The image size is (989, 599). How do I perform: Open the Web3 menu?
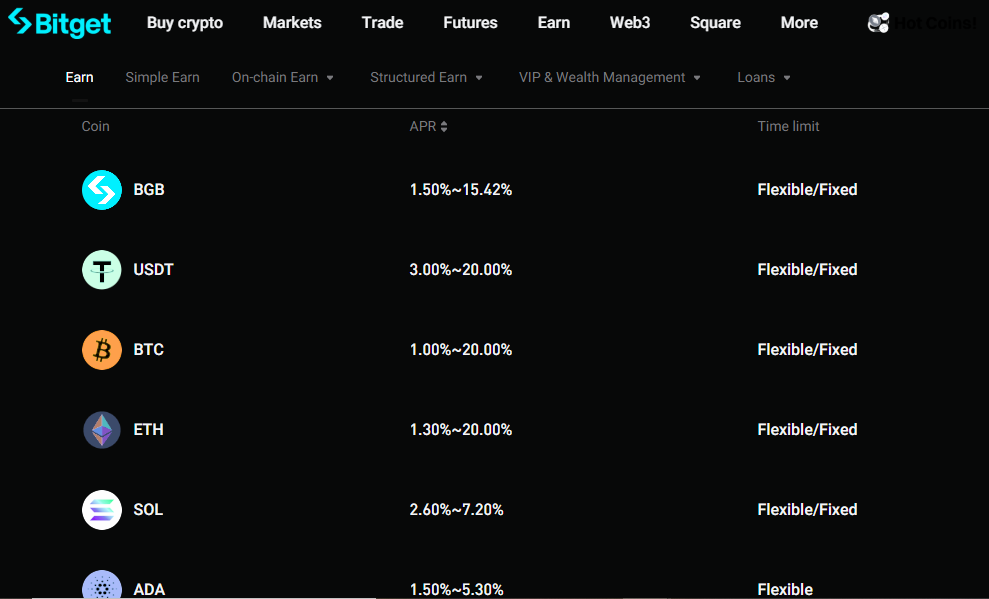629,22
